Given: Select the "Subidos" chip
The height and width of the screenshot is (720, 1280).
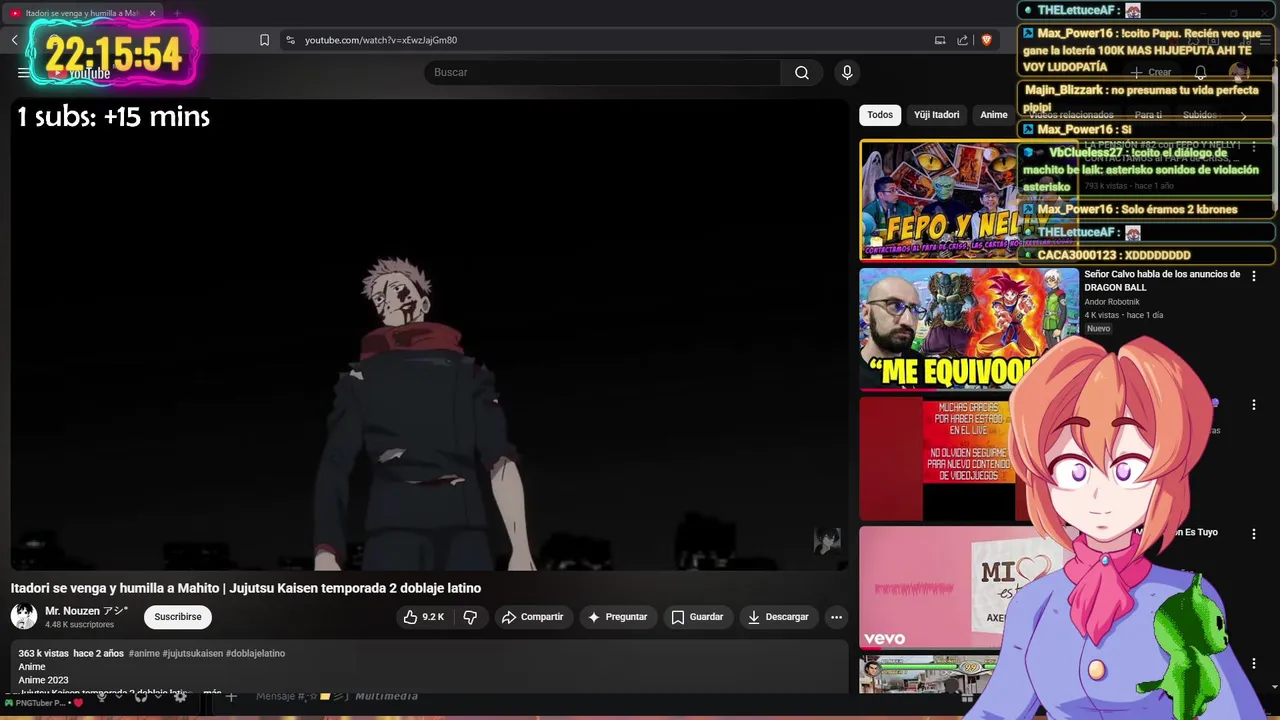Looking at the screenshot, I should pos(1200,115).
